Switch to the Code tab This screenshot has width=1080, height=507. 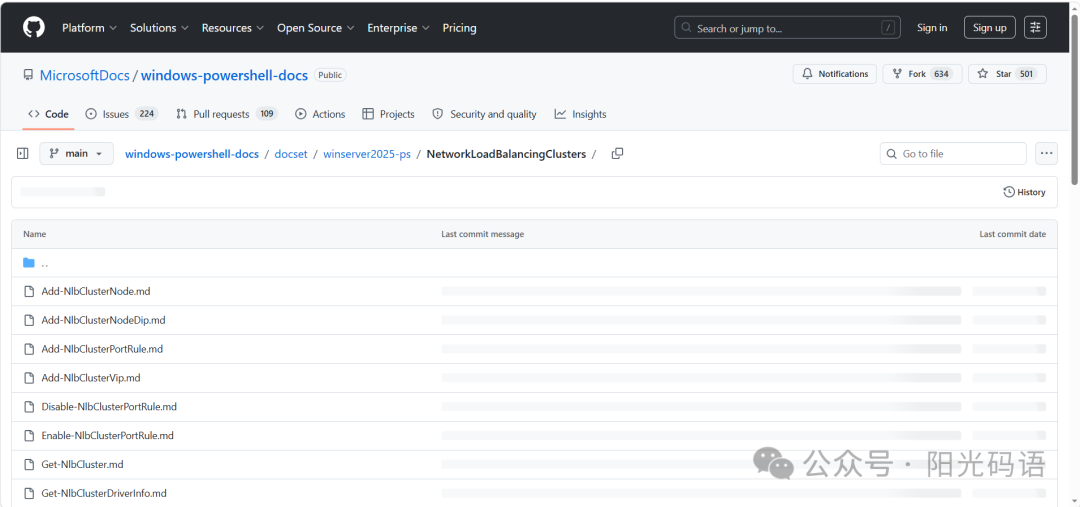tap(48, 114)
